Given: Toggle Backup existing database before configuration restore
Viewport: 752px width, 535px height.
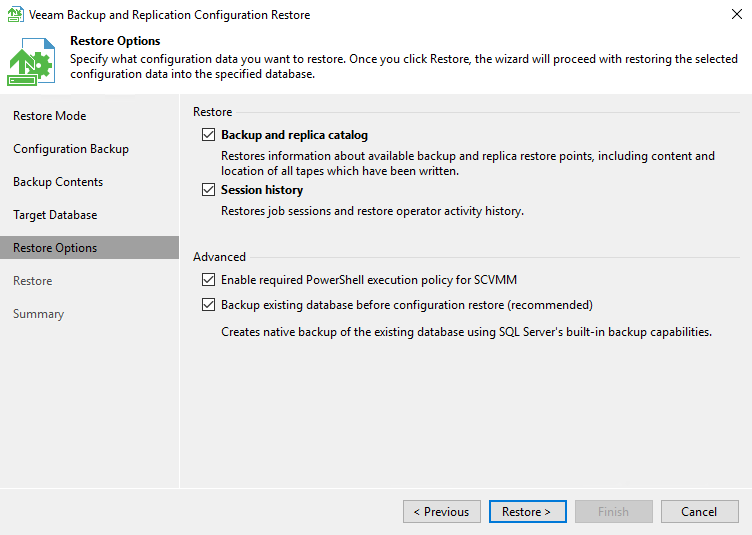Looking at the screenshot, I should point(208,305).
